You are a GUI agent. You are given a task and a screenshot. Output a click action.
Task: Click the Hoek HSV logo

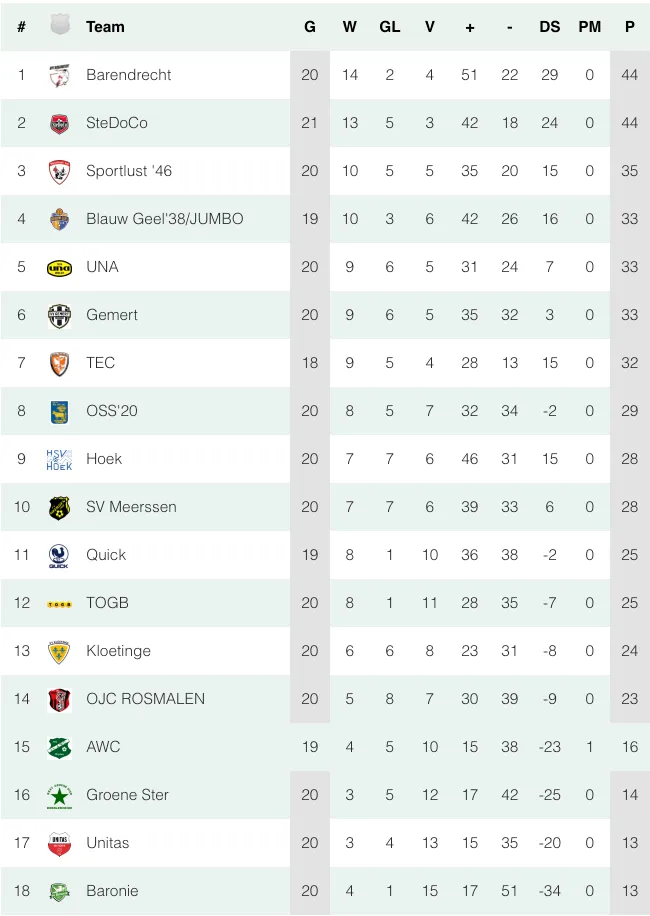point(59,459)
